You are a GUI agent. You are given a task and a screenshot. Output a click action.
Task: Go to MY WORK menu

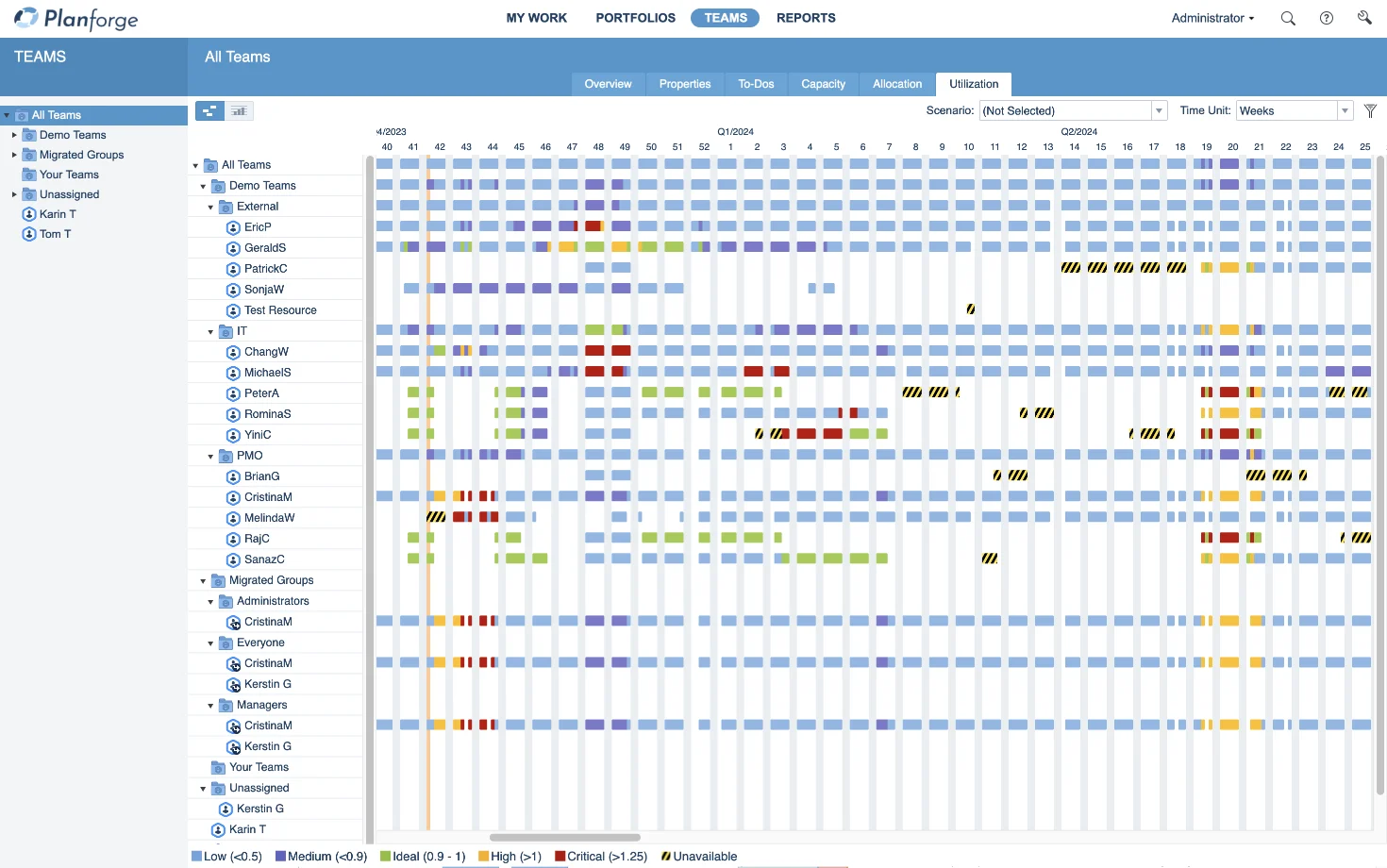[x=537, y=18]
